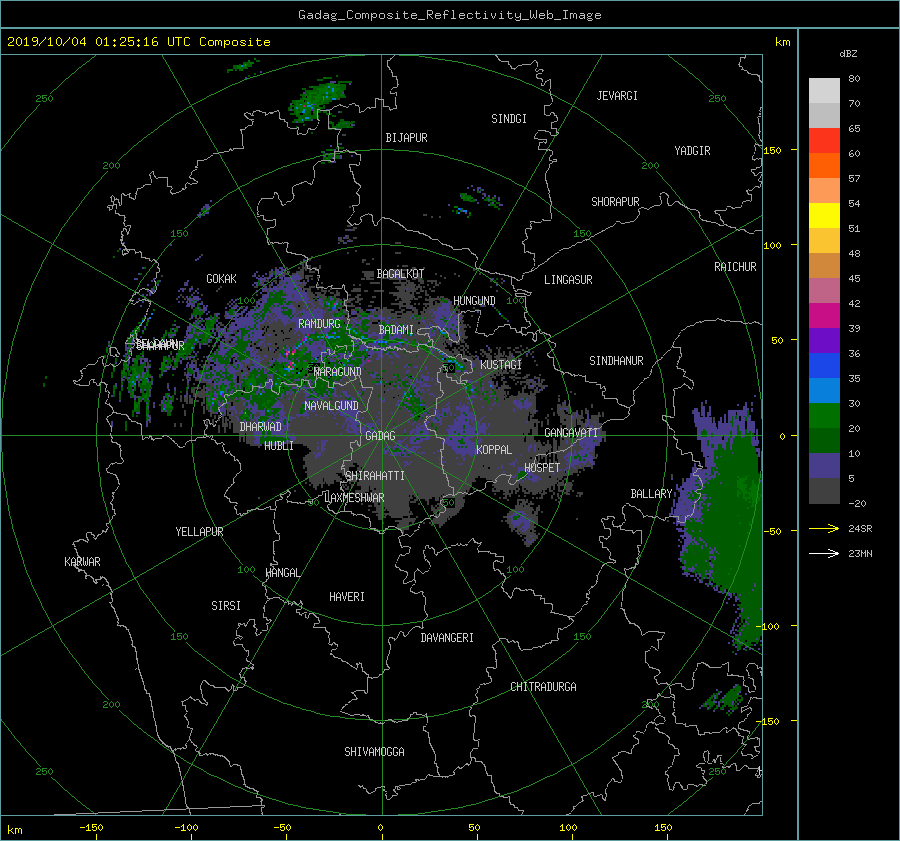
Task: Click the magenta 42 dBZ legend swatch
Action: [x=824, y=316]
